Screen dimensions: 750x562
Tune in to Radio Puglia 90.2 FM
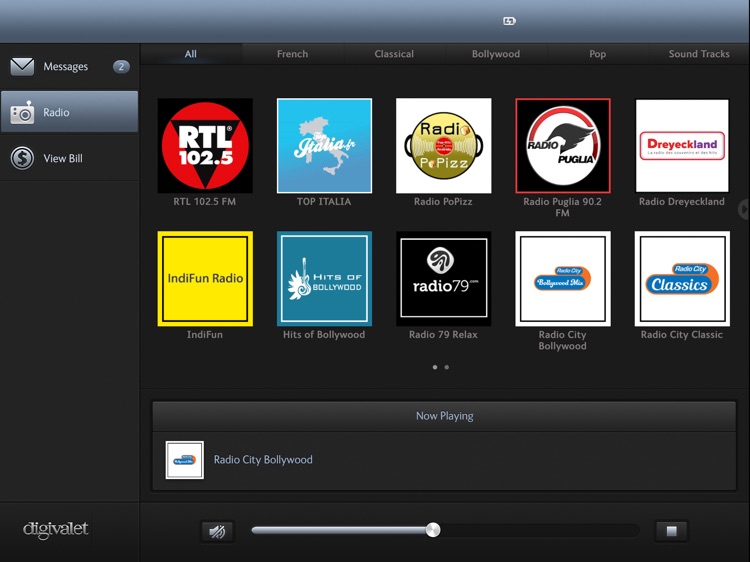(562, 146)
